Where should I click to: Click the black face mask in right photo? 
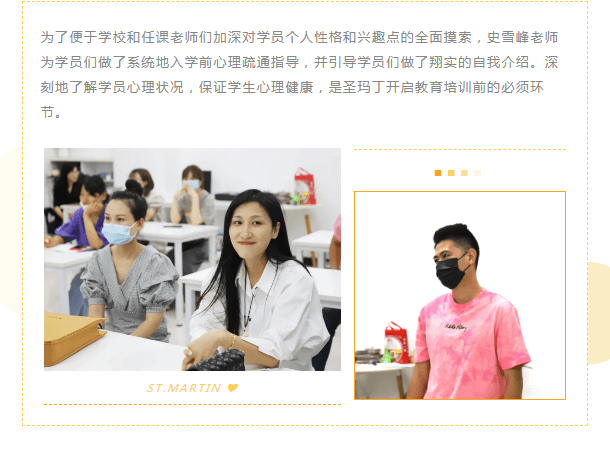450,272
